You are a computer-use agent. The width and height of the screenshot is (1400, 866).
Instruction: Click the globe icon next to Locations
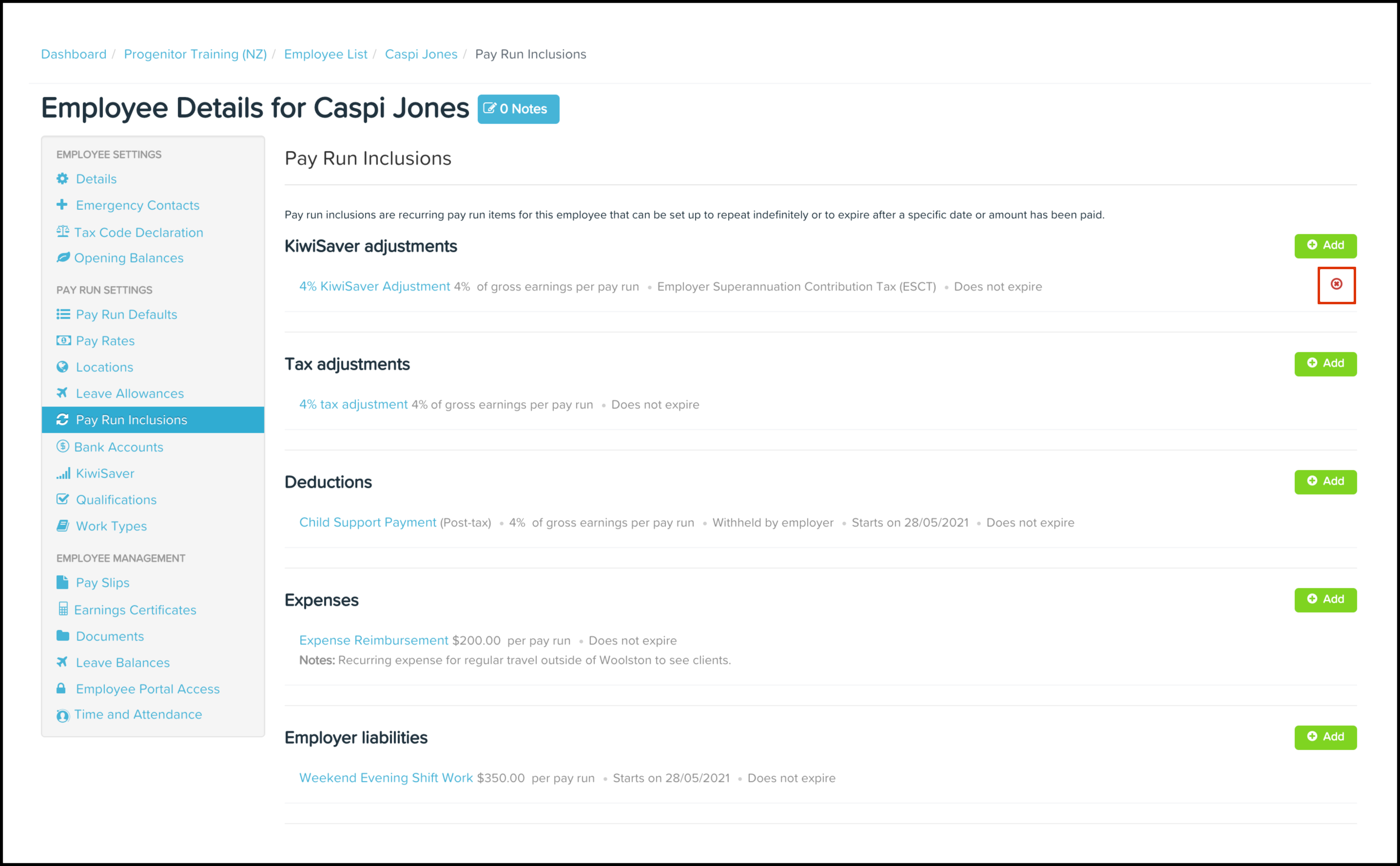tap(62, 367)
